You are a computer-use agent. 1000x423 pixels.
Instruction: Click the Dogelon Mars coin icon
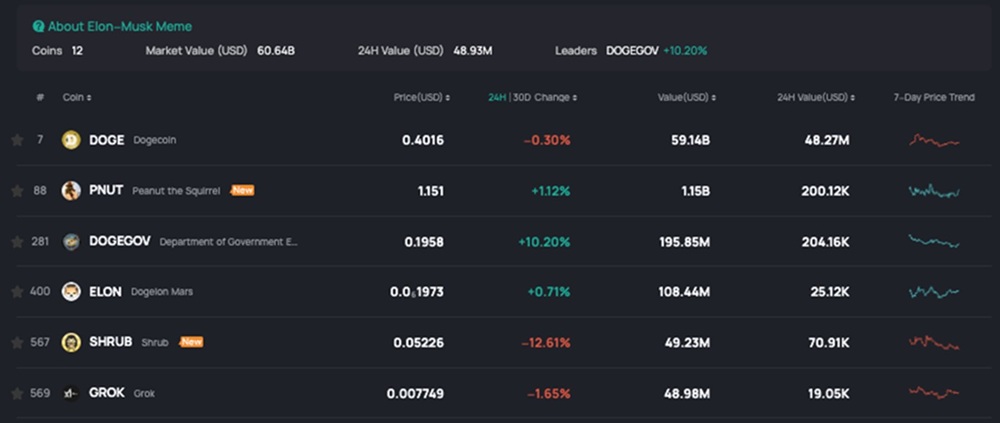click(71, 292)
